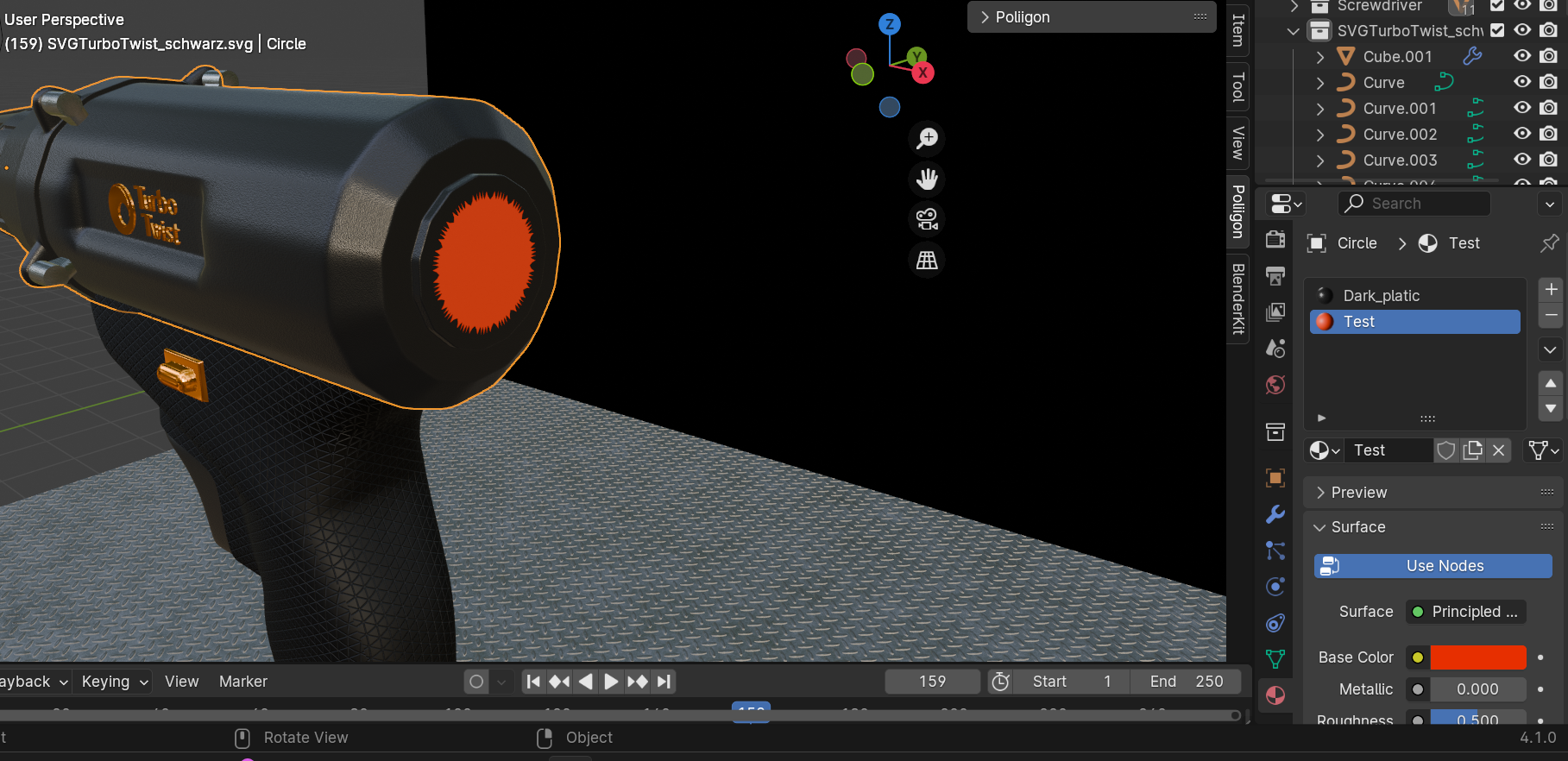Open the BlenderKit sidebar tab
Viewport: 1568px width, 761px height.
click(x=1238, y=299)
